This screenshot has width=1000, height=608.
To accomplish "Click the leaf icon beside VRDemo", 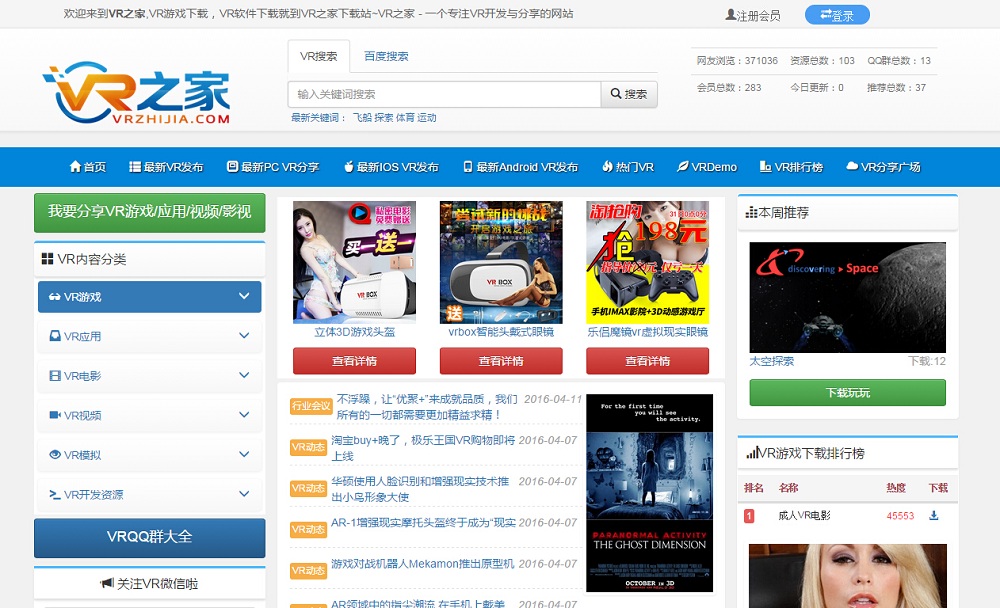I will (x=682, y=167).
